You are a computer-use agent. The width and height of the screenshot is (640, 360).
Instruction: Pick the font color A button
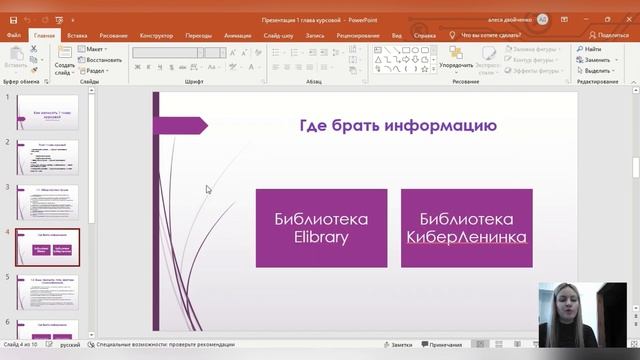click(x=251, y=67)
